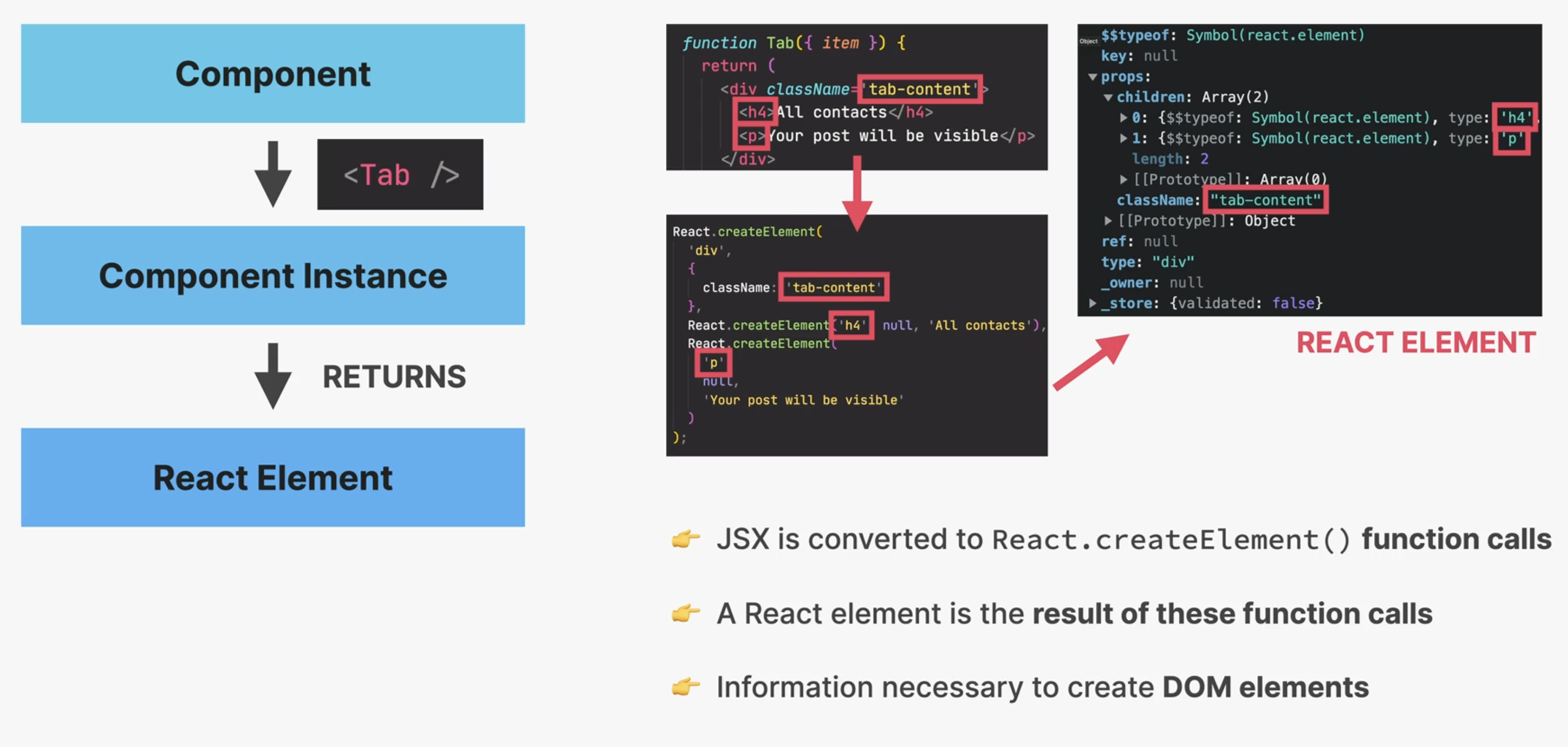The height and width of the screenshot is (747, 1568).
Task: Select the React Element blue box
Action: (x=273, y=477)
